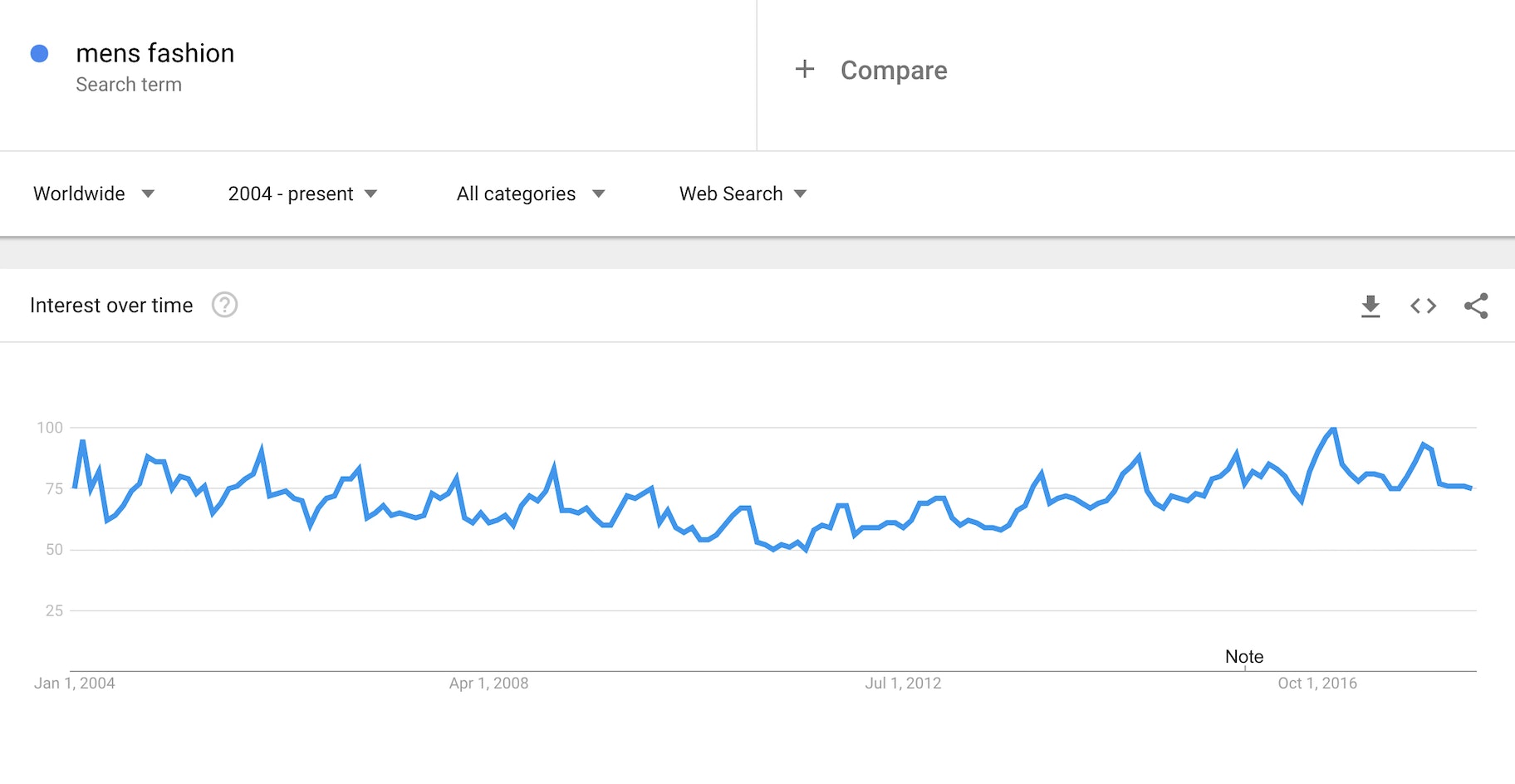Click the Apr 1, 2008 axis label
The image size is (1515, 784).
pos(488,684)
